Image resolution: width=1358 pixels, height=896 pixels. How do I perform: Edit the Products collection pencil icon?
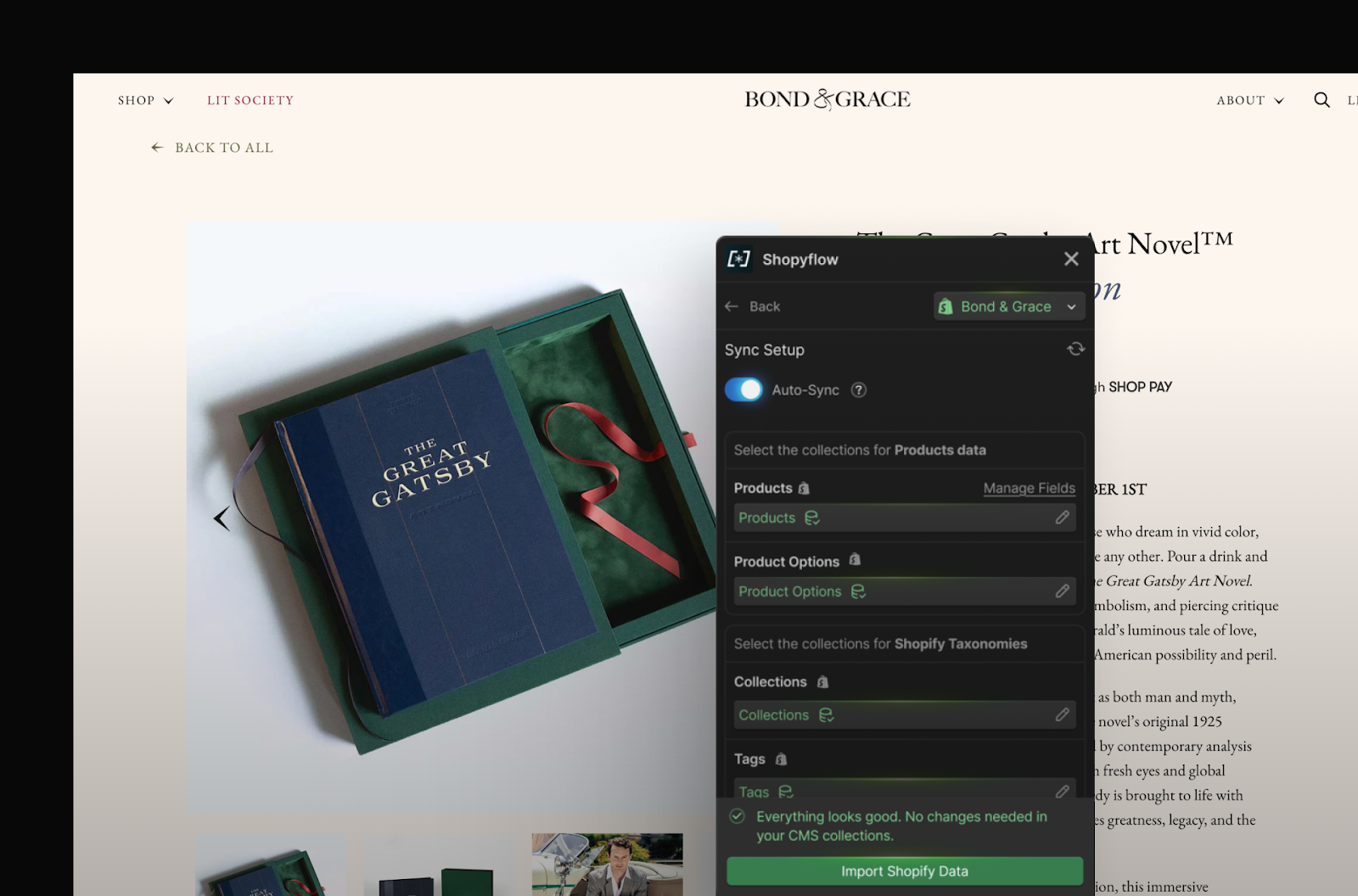coord(1062,518)
